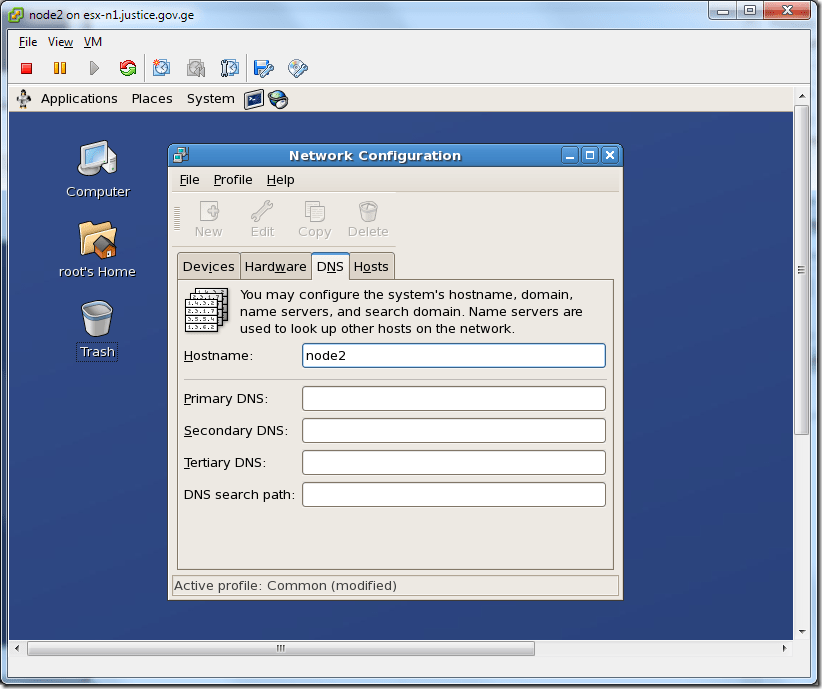Image resolution: width=822 pixels, height=689 pixels.
Task: Select the Edit wrench tool
Action: coord(261,218)
